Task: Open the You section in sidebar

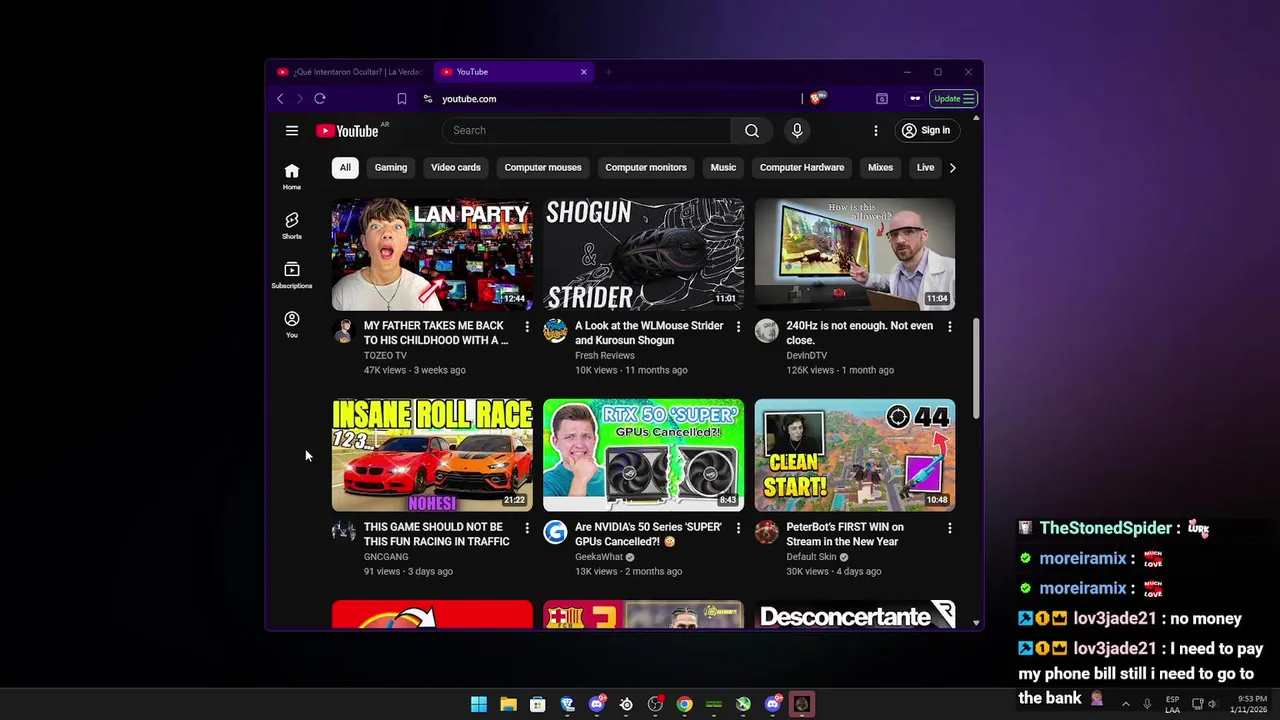Action: (292, 324)
